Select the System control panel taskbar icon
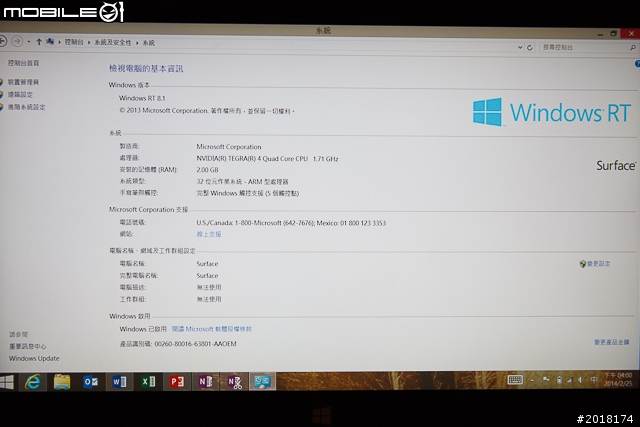This screenshot has height=427, width=640. (x=262, y=382)
